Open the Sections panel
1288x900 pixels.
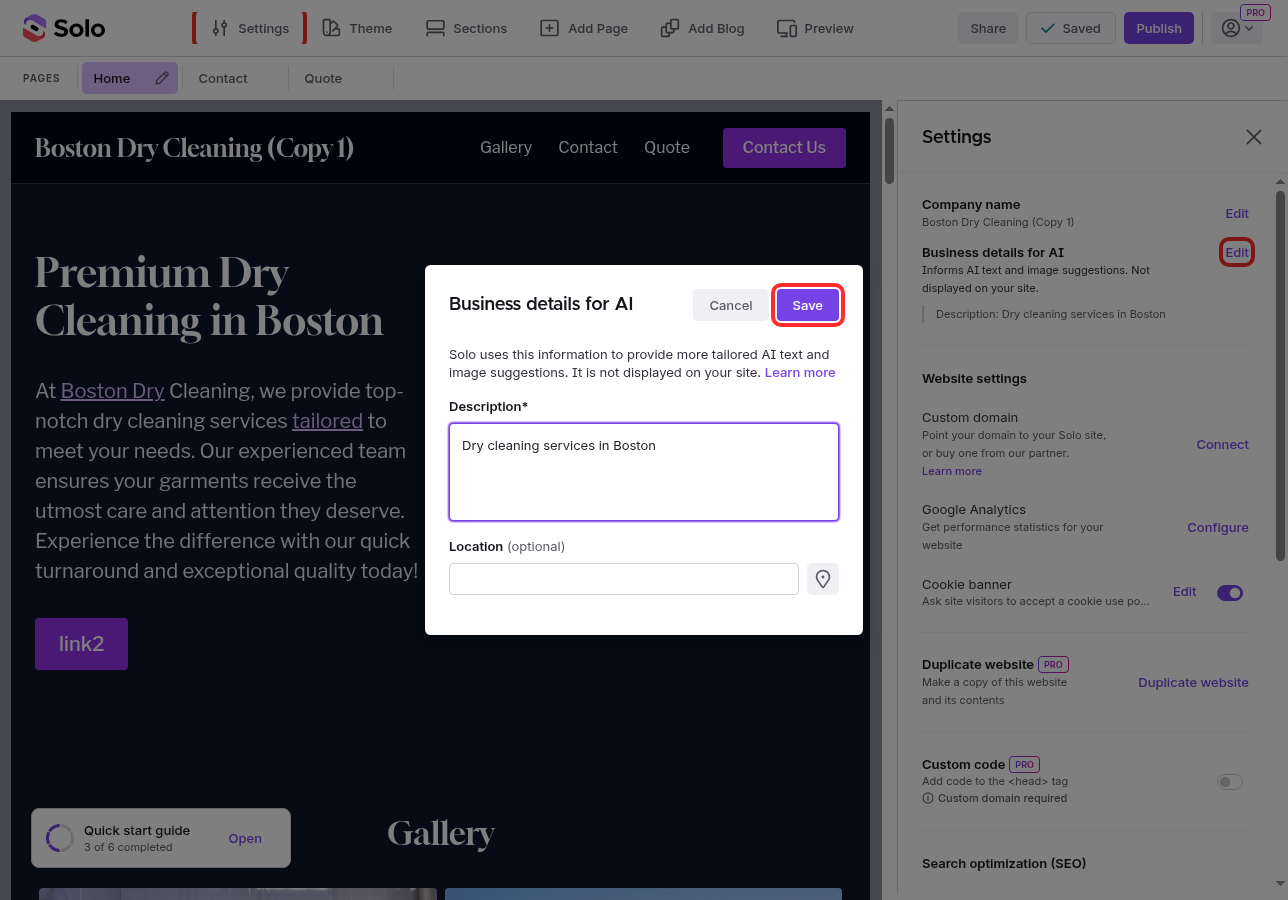466,28
